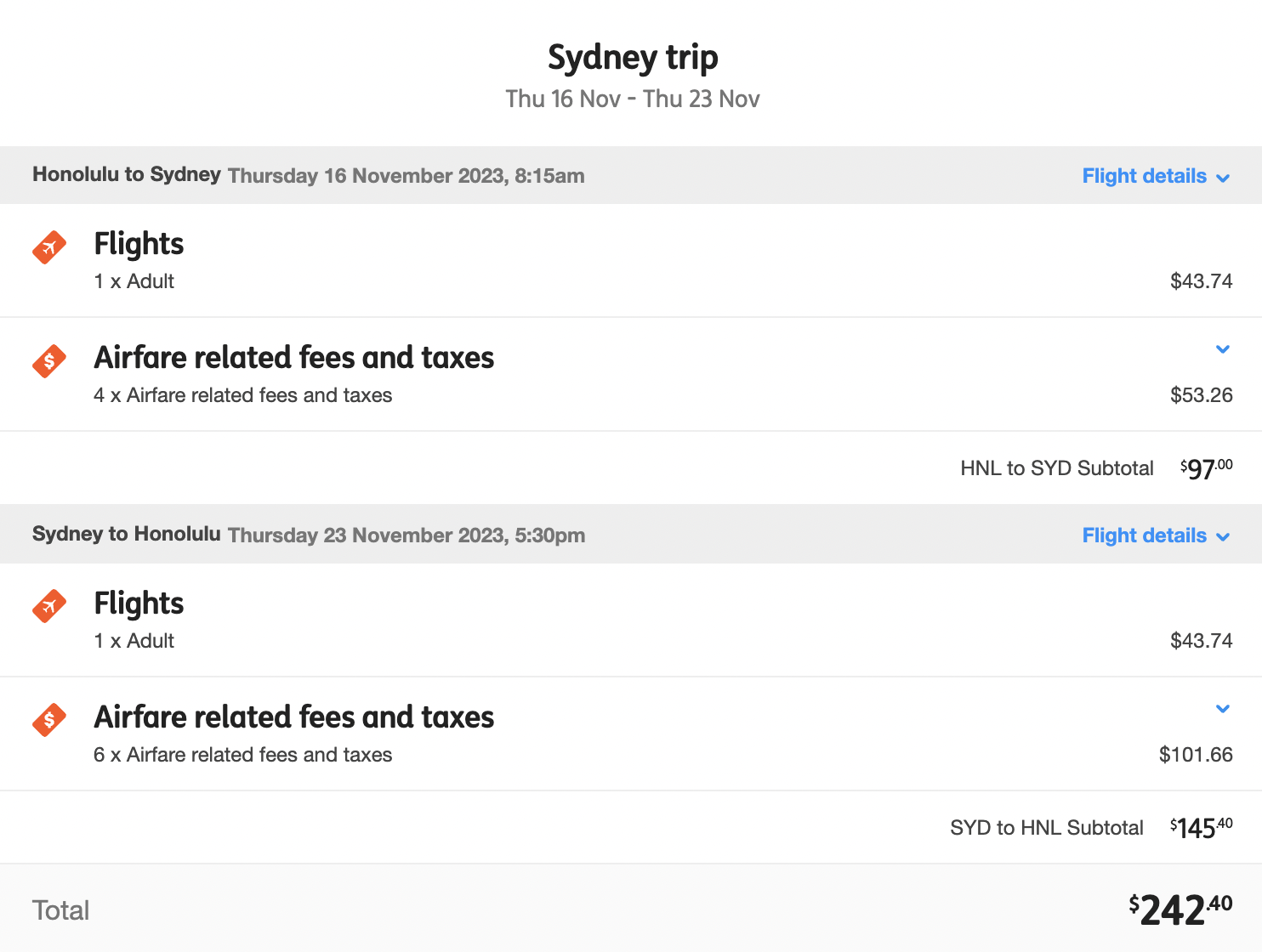Click the 6 x Airfare related fees and taxes text
Screen dimensions: 1262x952
tap(243, 755)
